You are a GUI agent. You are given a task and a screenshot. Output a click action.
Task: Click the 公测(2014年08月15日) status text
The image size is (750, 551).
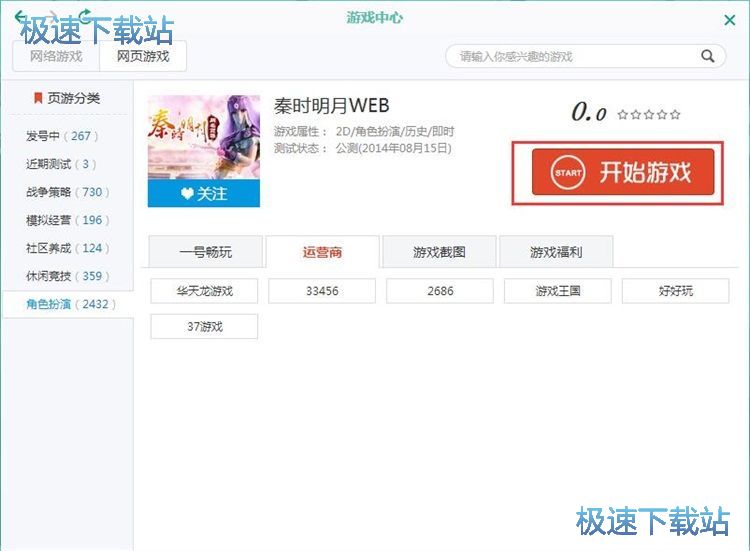pyautogui.click(x=394, y=148)
